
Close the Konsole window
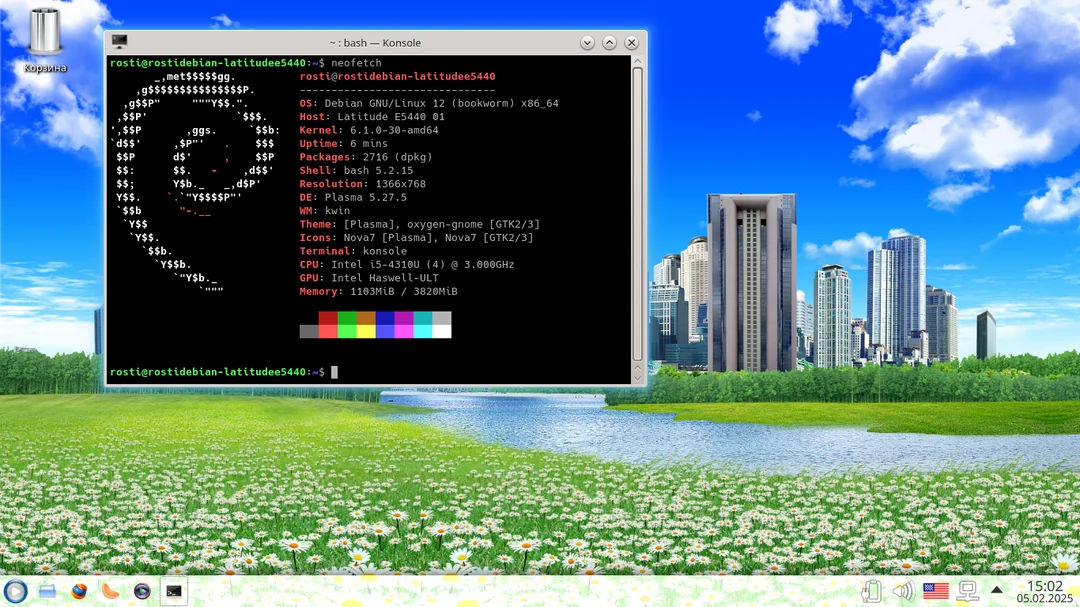pos(632,43)
